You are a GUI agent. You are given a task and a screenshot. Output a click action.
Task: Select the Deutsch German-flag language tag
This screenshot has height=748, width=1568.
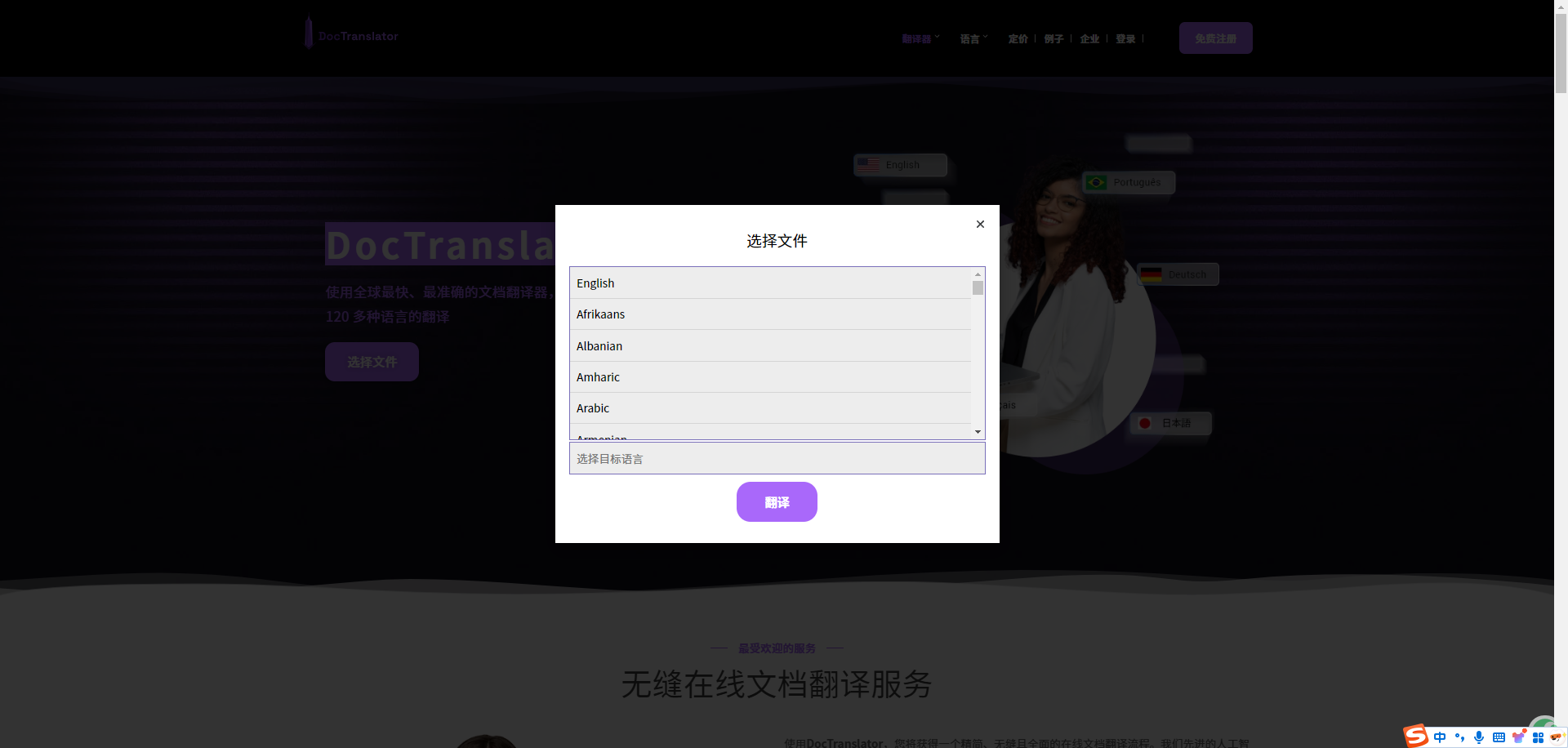1177,274
